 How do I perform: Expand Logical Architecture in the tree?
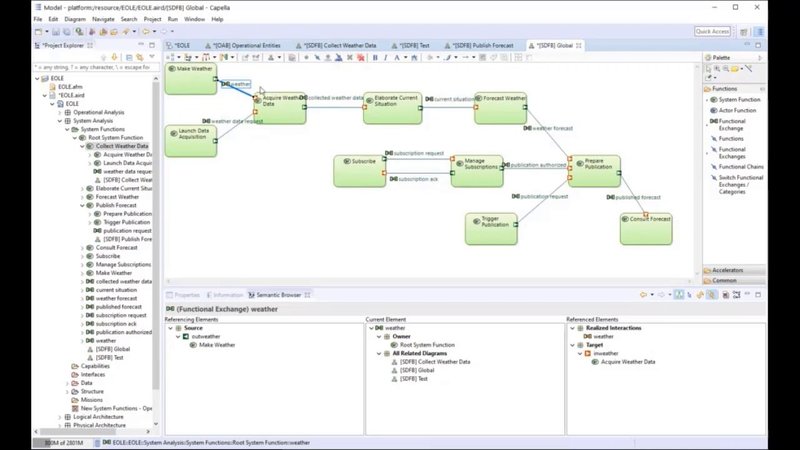point(60,417)
